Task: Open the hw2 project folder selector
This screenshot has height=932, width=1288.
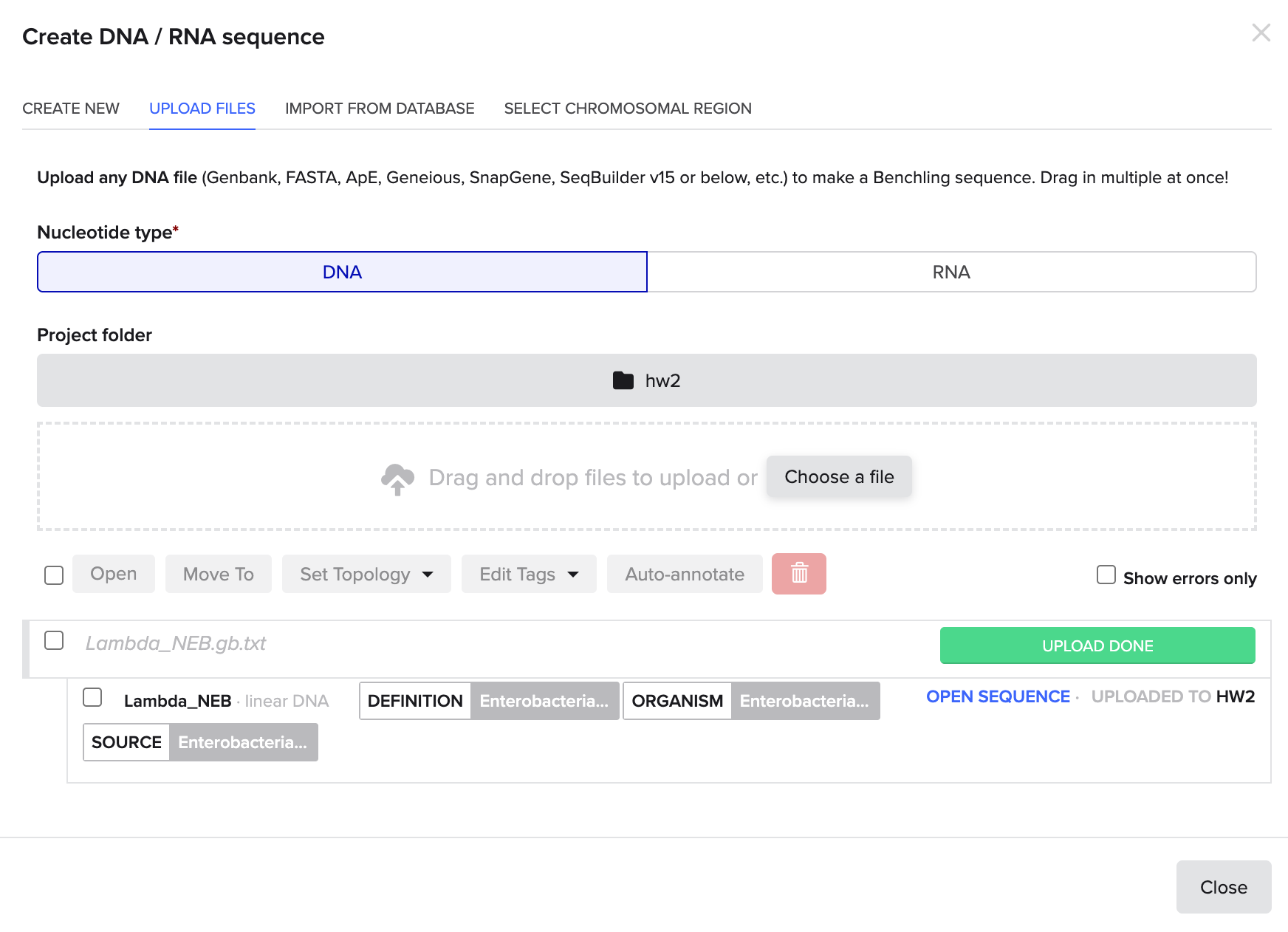Action: [646, 380]
